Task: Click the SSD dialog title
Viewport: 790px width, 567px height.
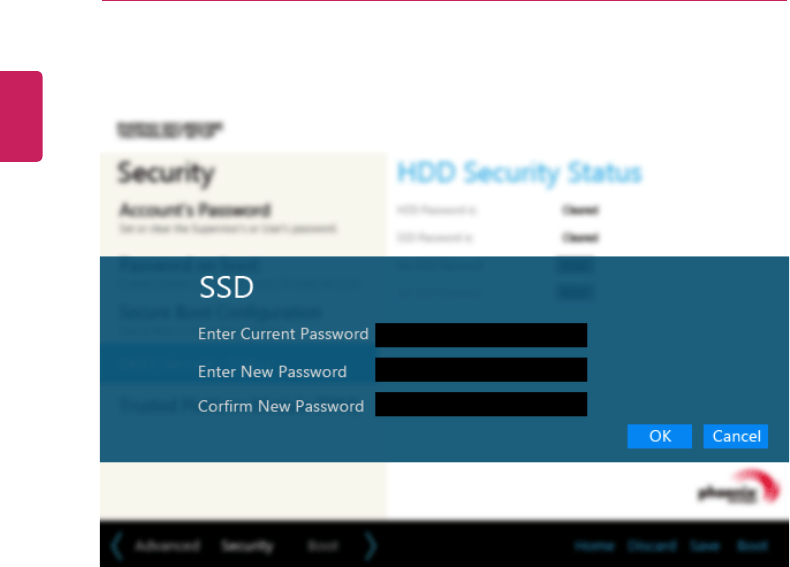Action: [227, 289]
